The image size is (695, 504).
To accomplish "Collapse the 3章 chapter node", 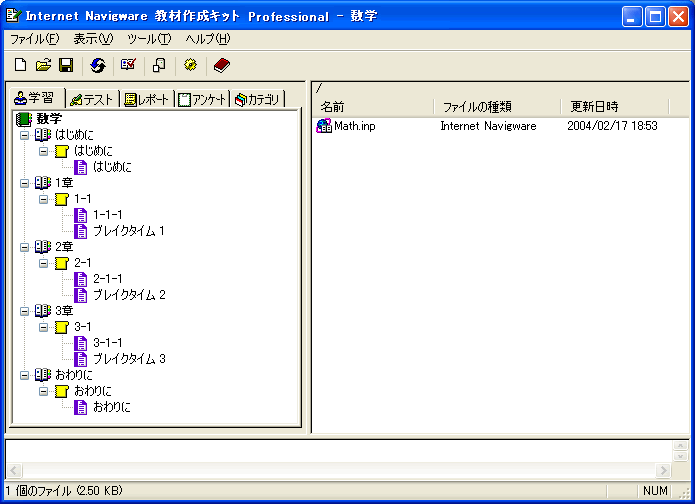I will 24,311.
